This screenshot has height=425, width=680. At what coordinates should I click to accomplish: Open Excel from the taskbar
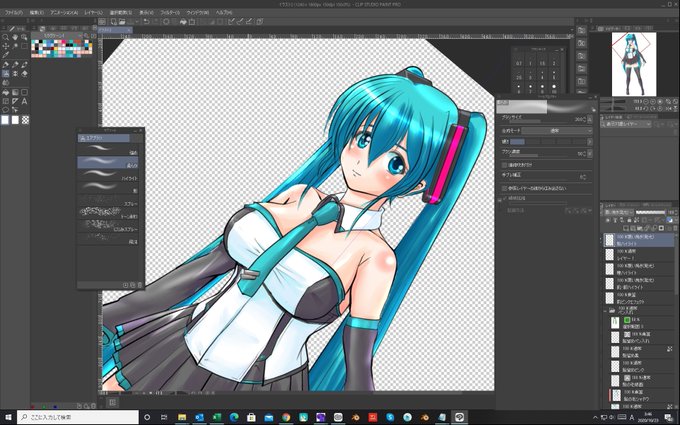point(217,417)
